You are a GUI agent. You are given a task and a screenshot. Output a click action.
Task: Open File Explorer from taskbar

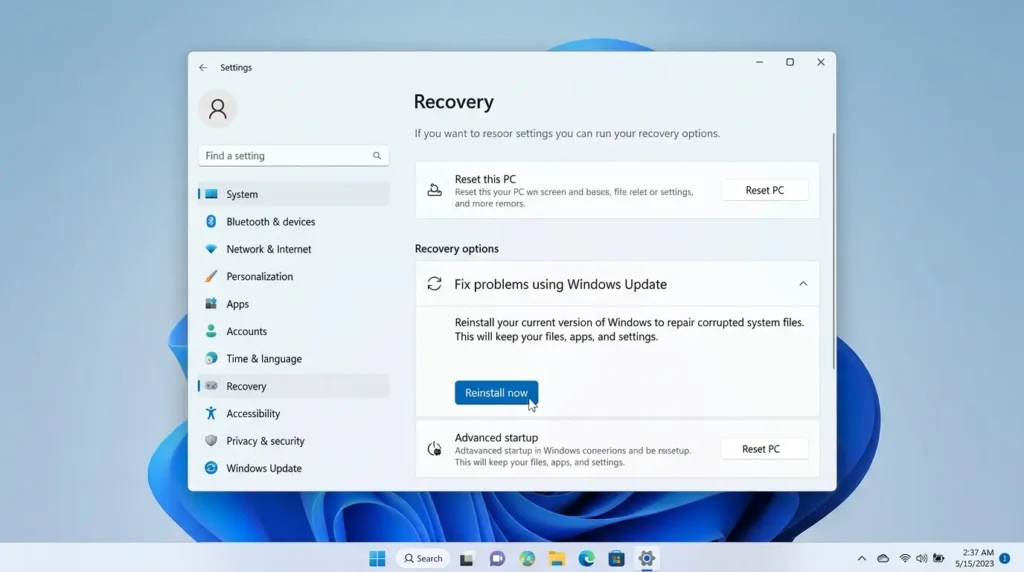point(556,558)
